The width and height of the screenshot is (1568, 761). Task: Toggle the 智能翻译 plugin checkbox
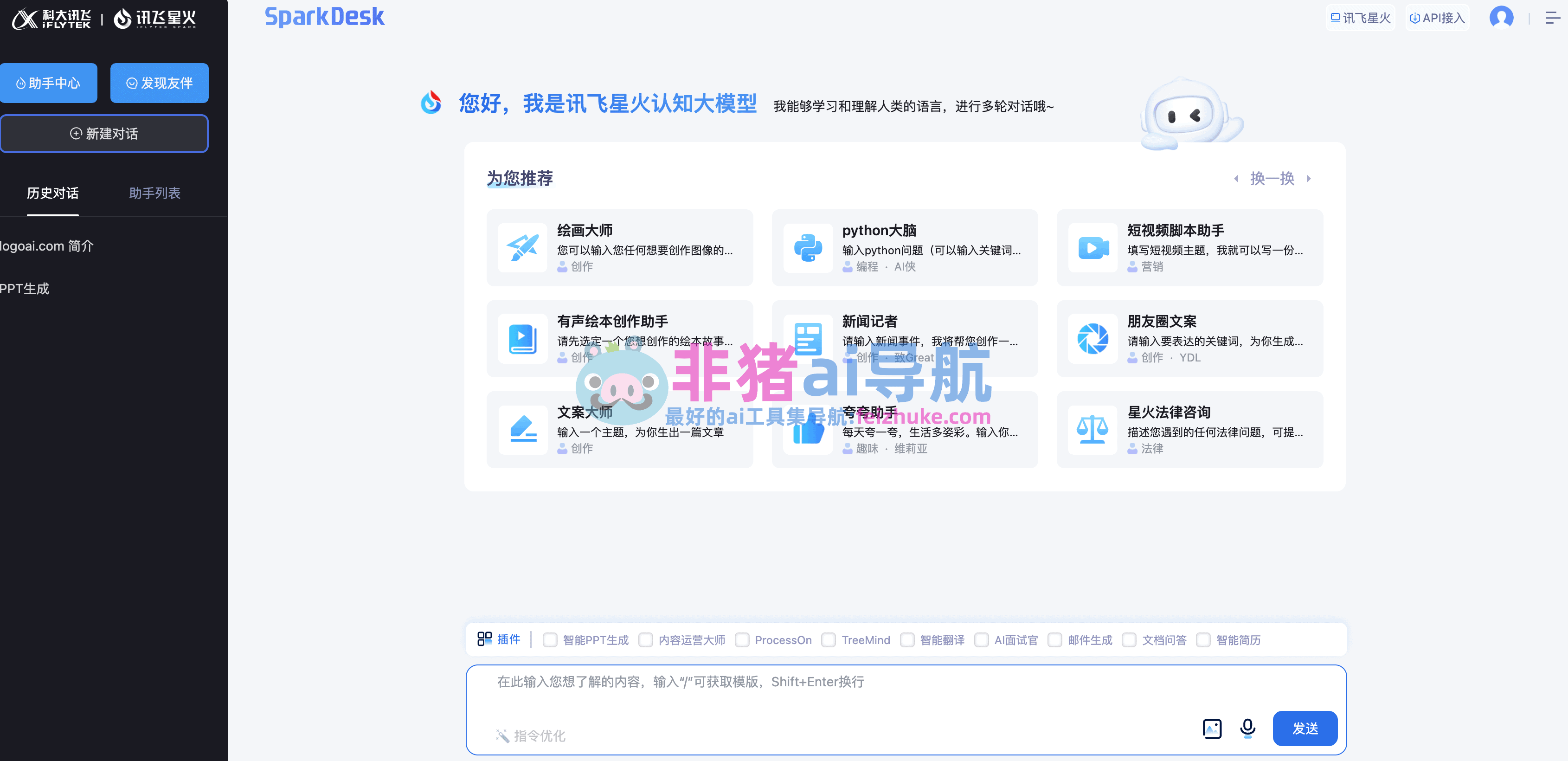(907, 640)
